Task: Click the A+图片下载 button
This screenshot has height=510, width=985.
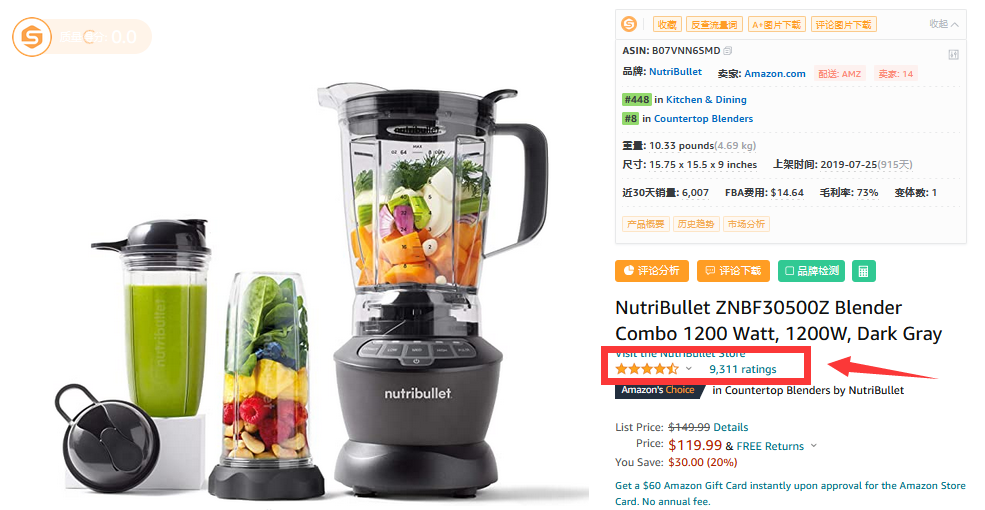Action: 776,24
